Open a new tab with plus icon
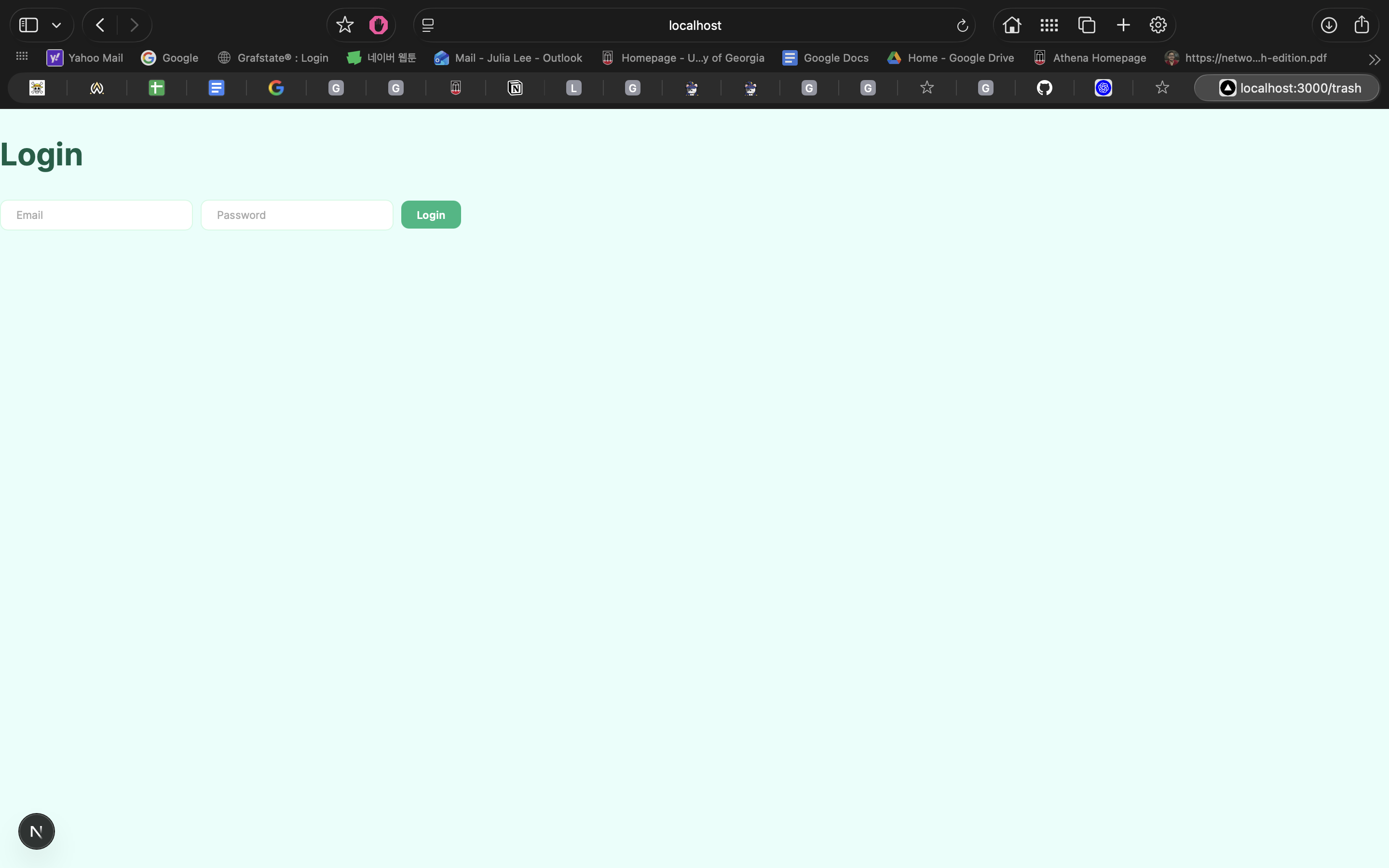The height and width of the screenshot is (868, 1389). click(1123, 25)
